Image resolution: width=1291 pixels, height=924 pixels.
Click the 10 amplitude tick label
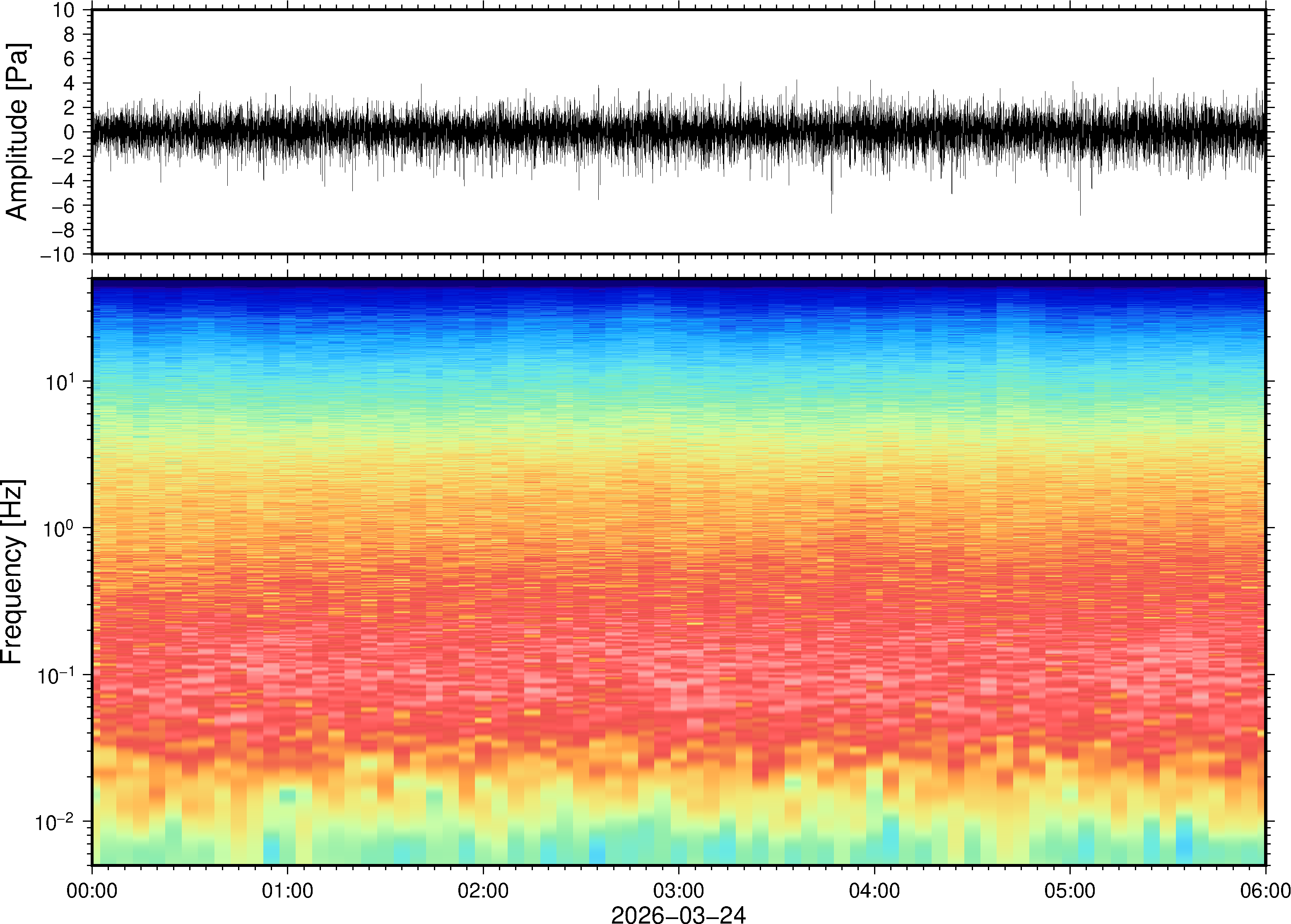[64, 10]
